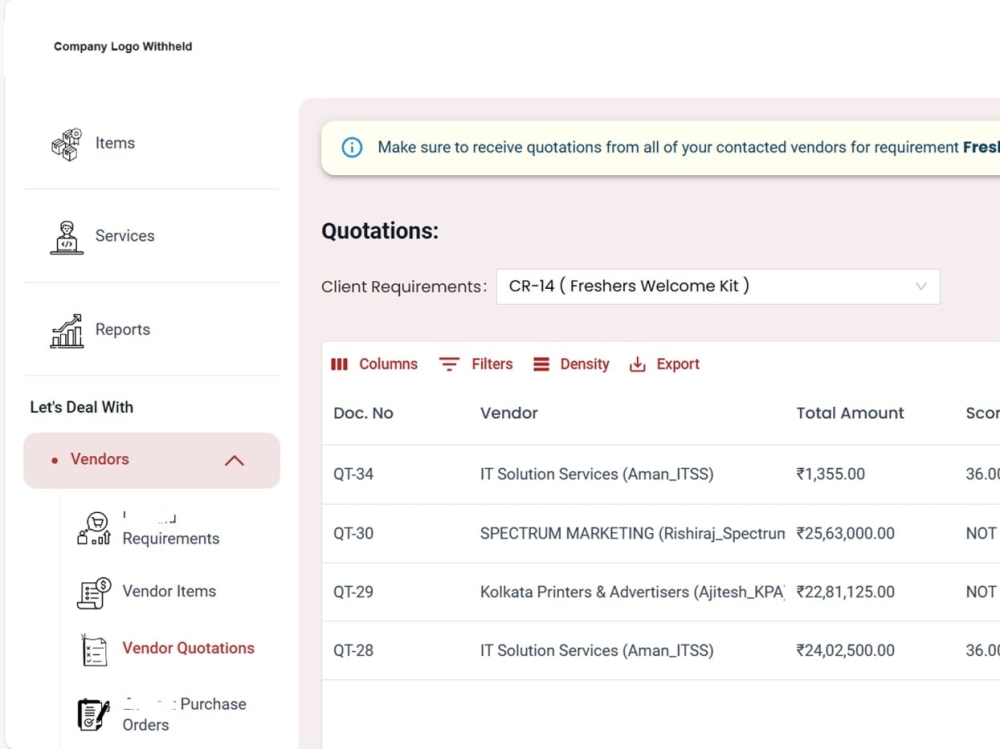Open the Reports chart icon
The image size is (1000, 749).
pos(67,330)
